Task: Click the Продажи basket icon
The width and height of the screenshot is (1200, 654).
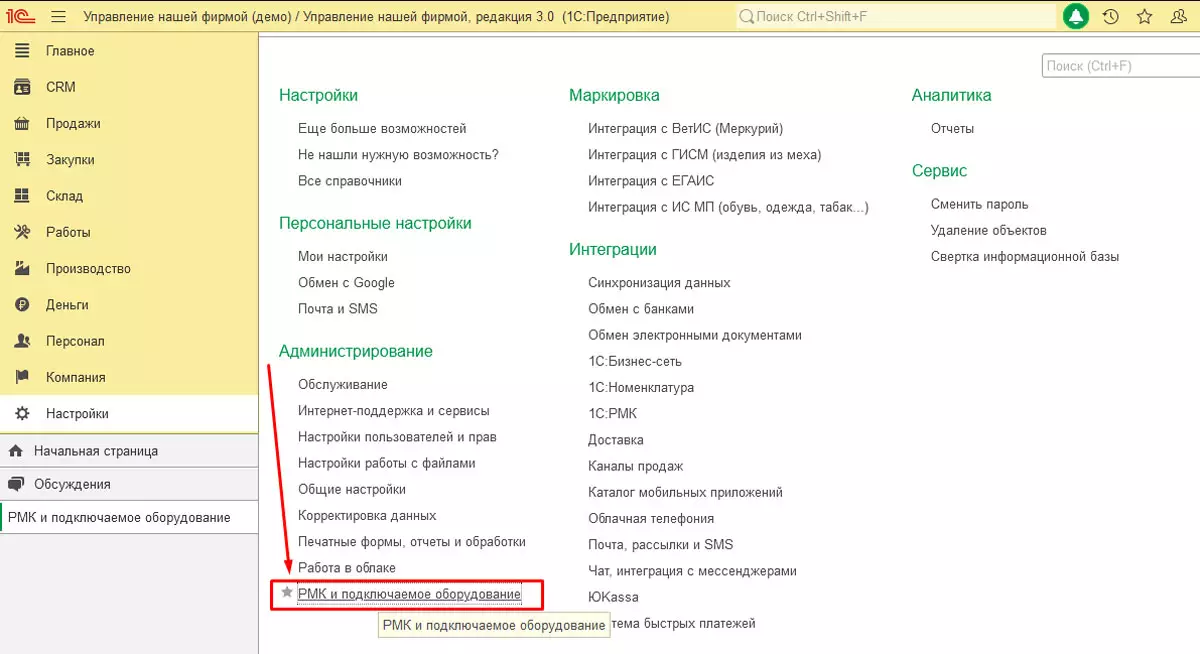Action: pyautogui.click(x=22, y=124)
